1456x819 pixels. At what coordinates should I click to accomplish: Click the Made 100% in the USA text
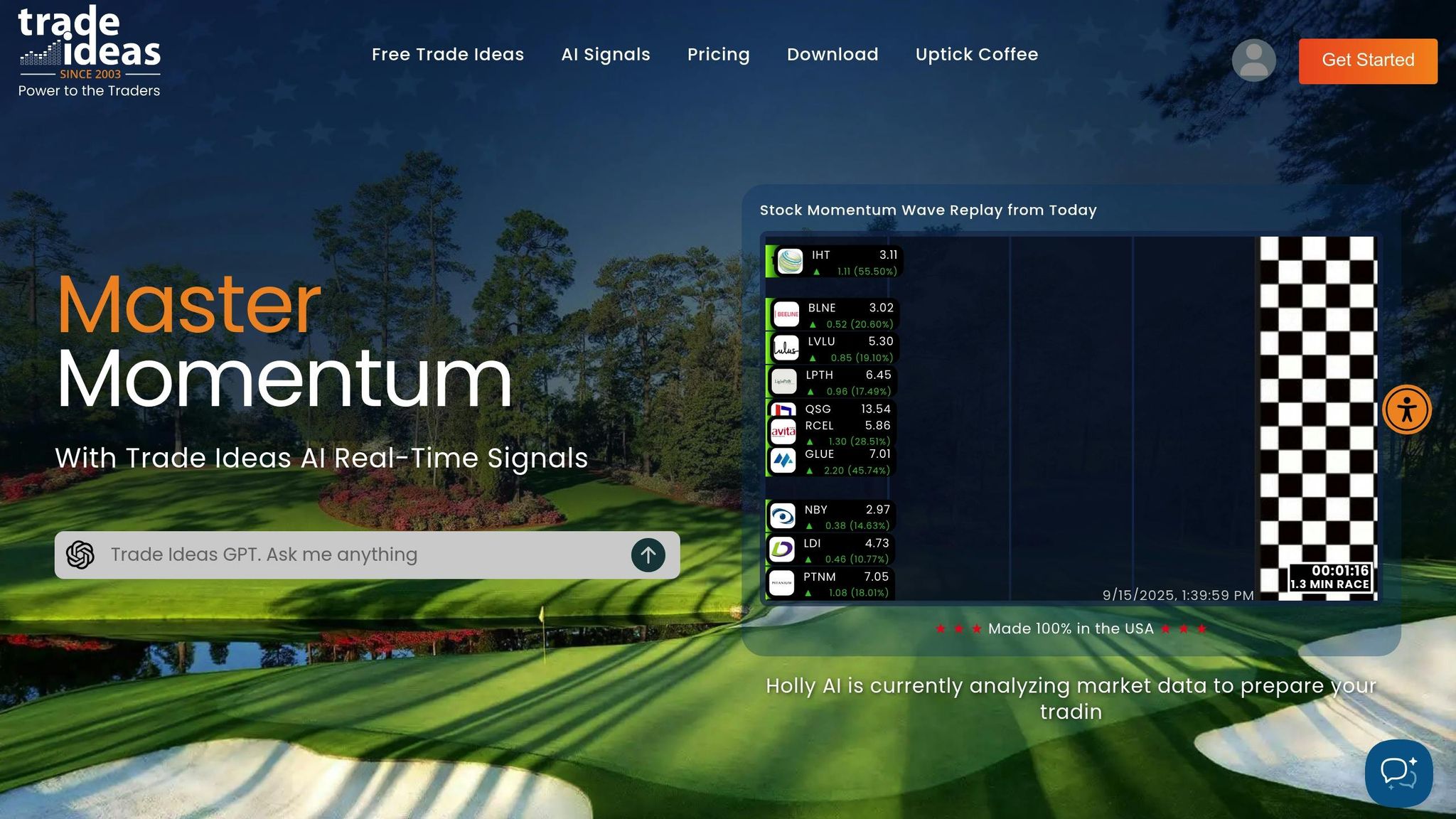(x=1071, y=628)
